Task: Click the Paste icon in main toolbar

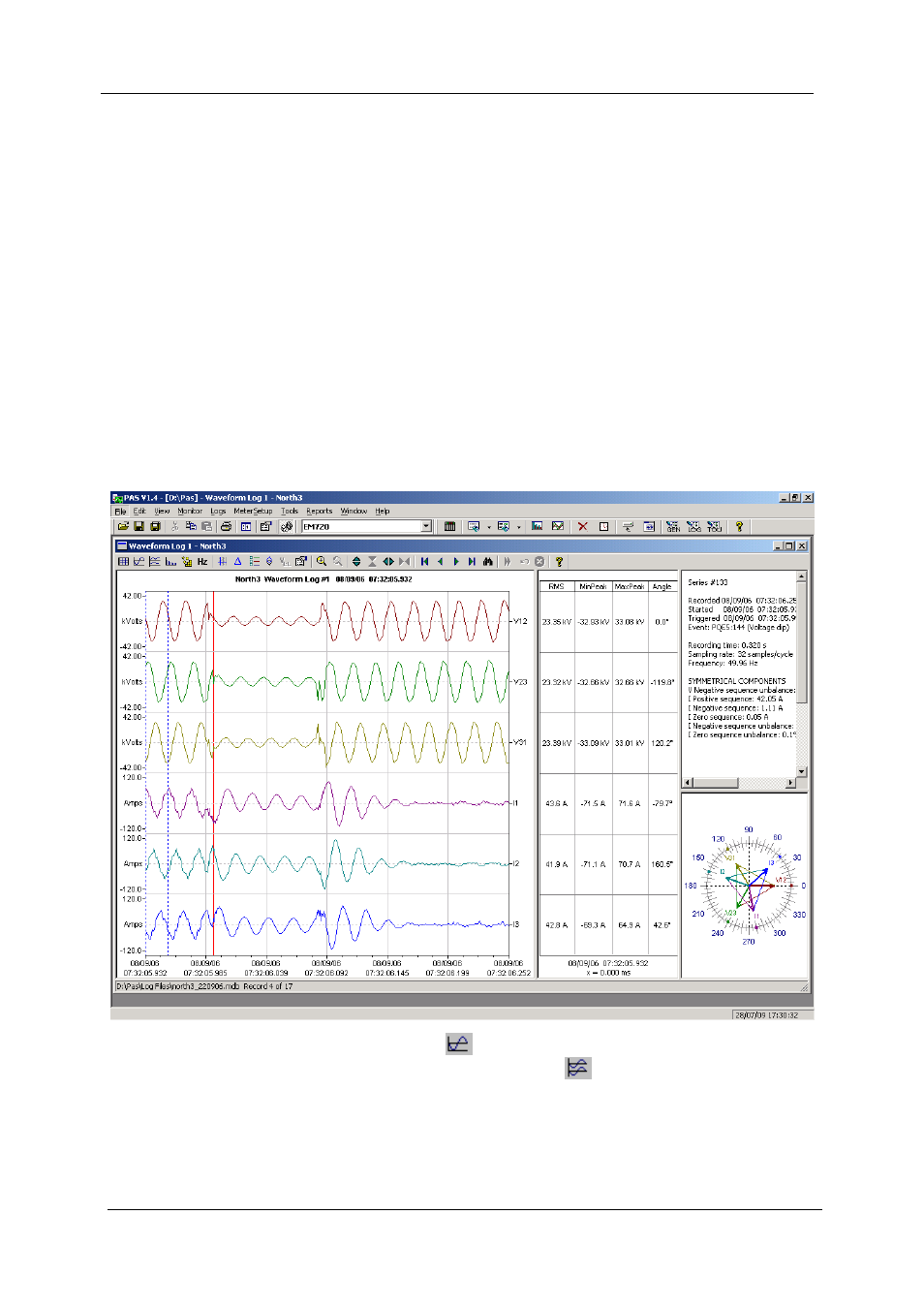Action: pos(206,526)
